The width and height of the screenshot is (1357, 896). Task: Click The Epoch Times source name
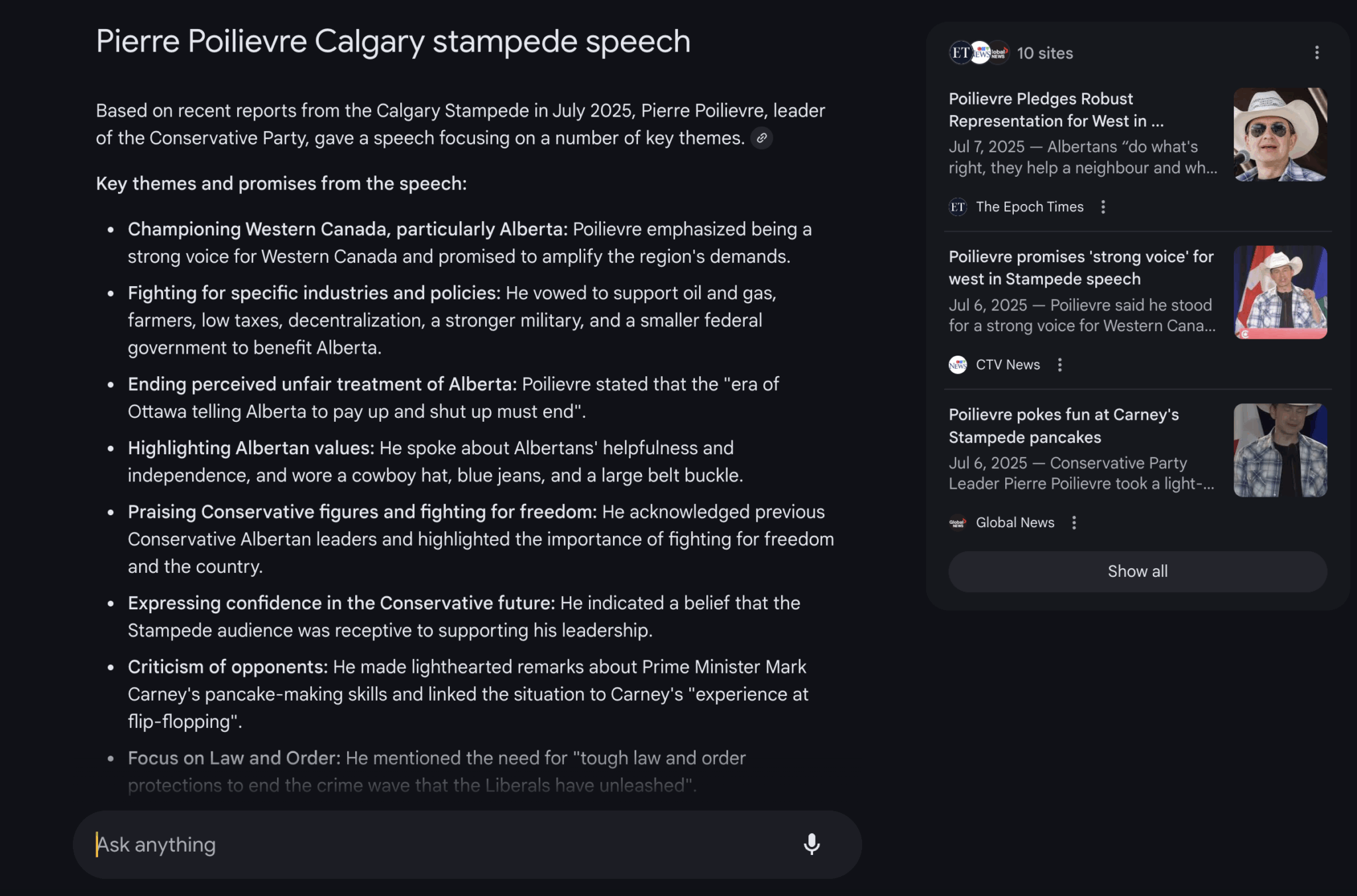click(1030, 207)
